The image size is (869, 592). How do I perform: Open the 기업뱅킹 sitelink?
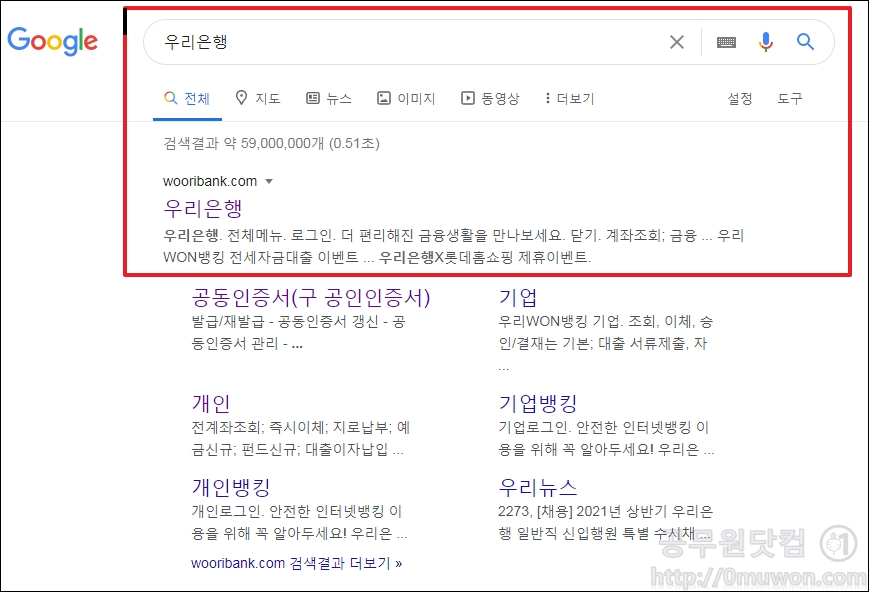(538, 403)
